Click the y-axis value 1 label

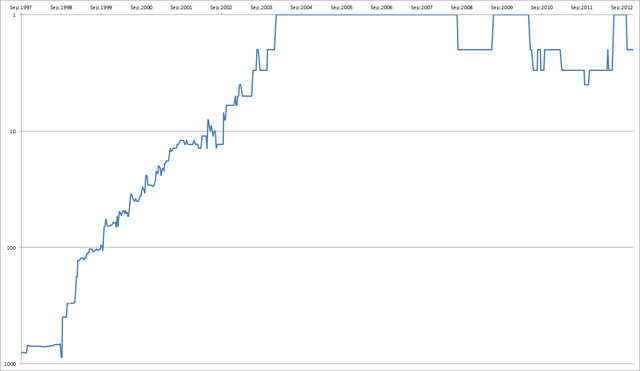click(x=14, y=15)
